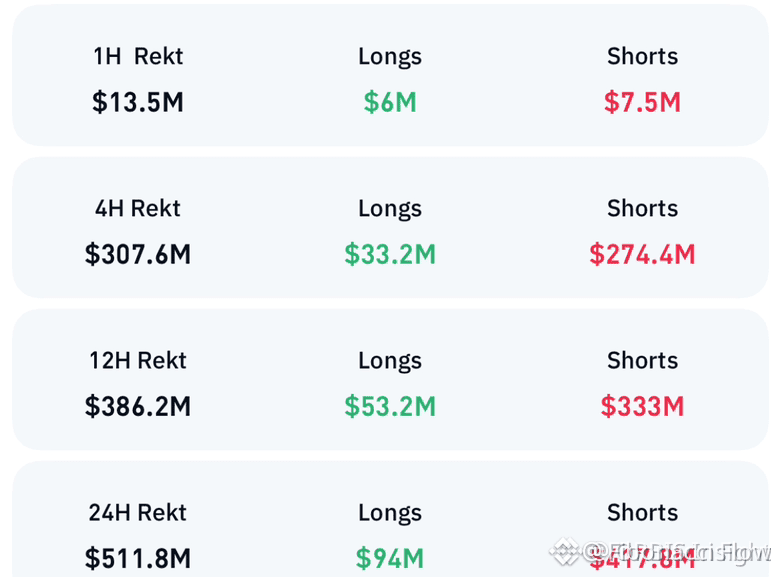Click the 4H Longs $33.2M value
The height and width of the screenshot is (577, 779).
(x=390, y=254)
